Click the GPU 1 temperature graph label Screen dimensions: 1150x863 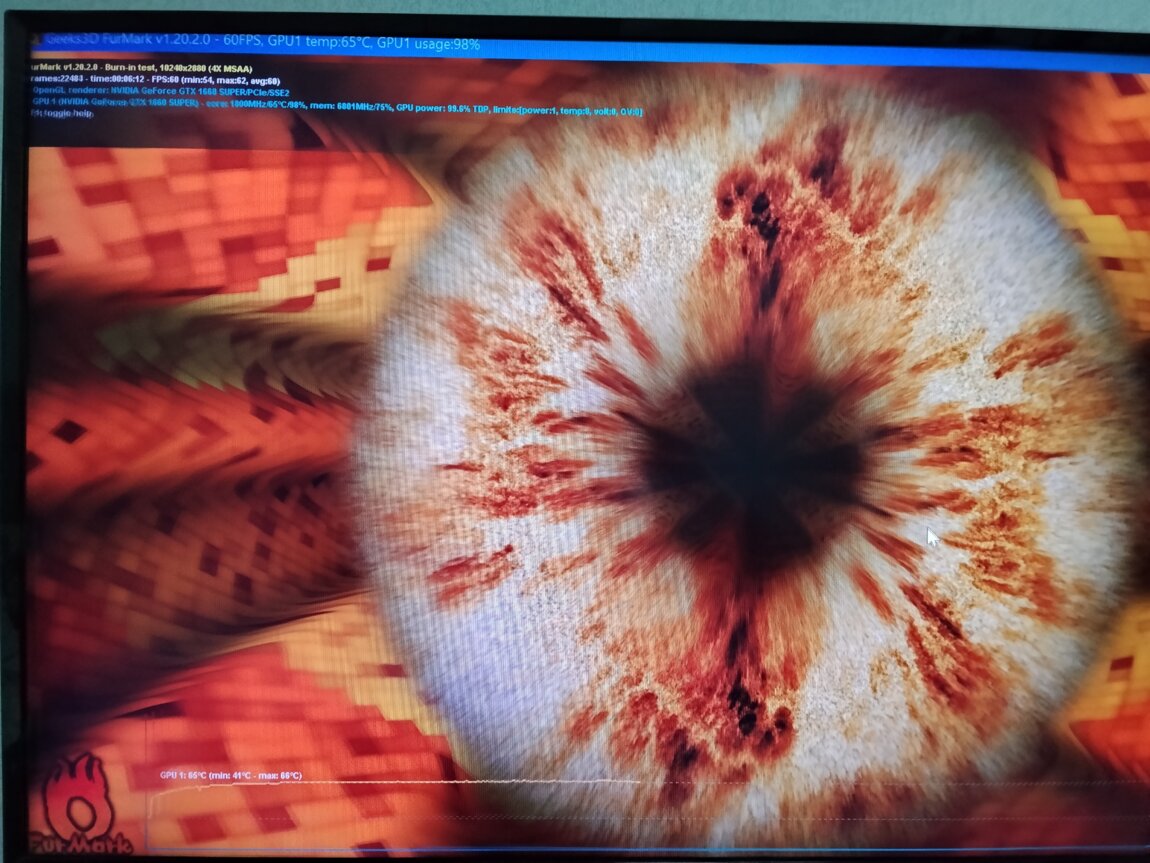click(230, 775)
